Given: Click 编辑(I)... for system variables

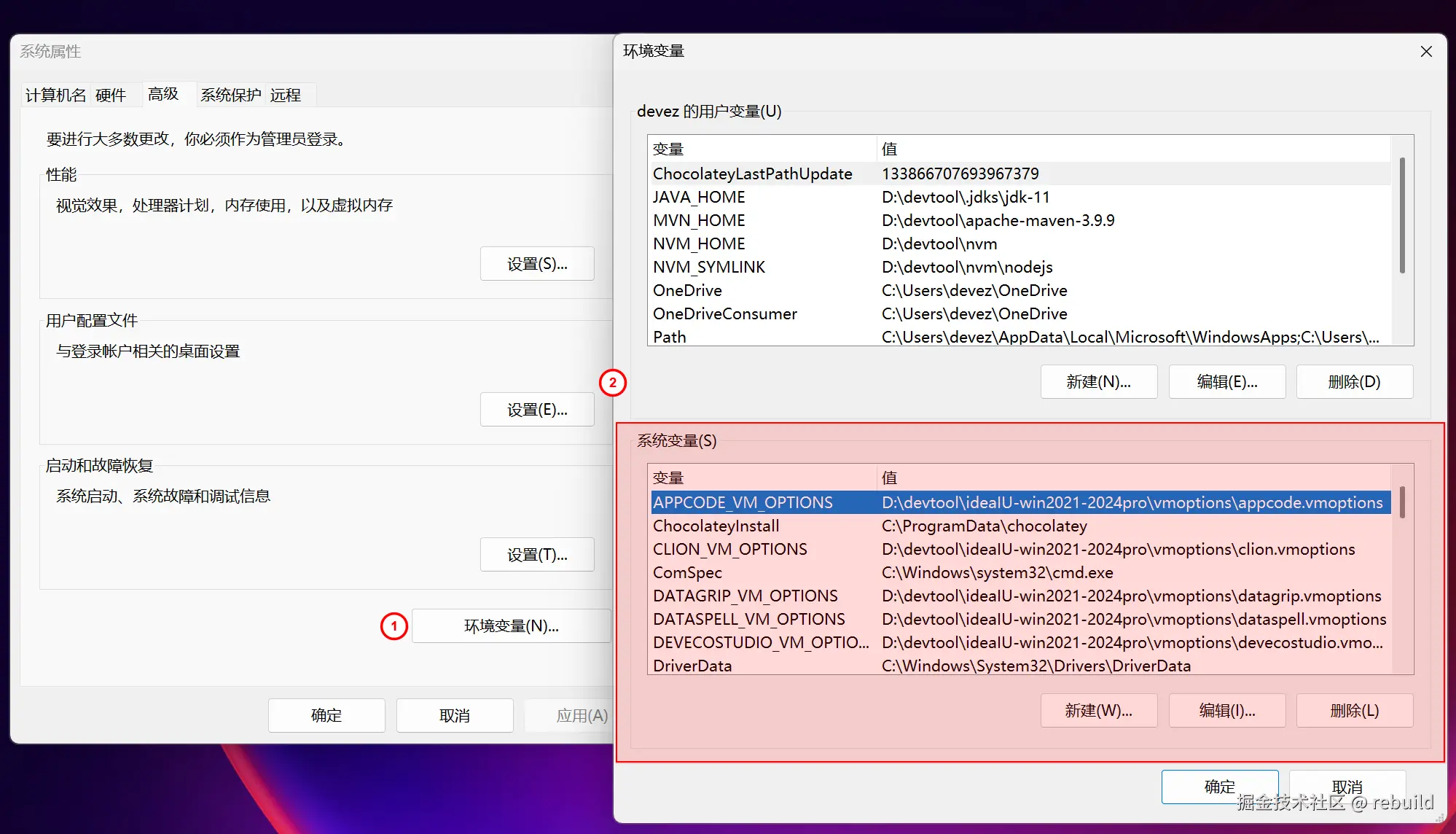Looking at the screenshot, I should coord(1226,711).
